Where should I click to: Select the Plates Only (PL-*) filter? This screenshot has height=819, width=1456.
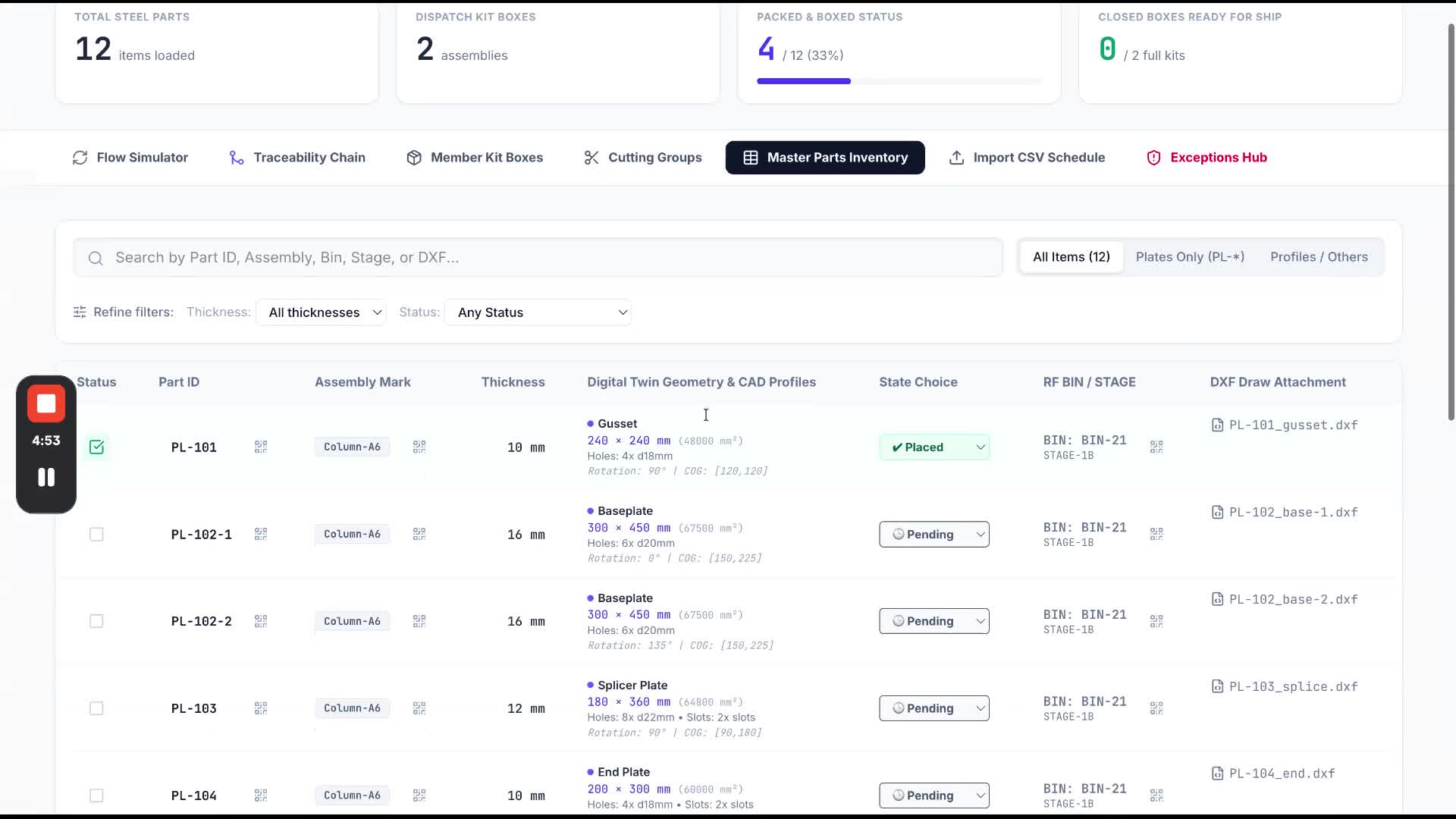[x=1190, y=257]
